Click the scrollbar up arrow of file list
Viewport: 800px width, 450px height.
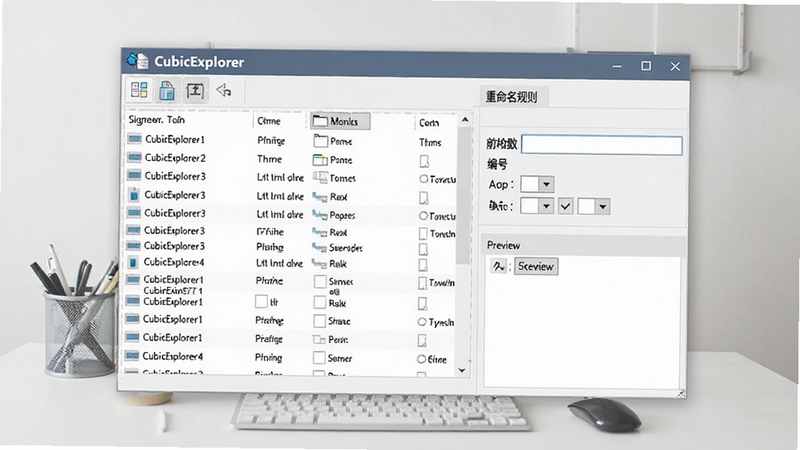[x=465, y=120]
